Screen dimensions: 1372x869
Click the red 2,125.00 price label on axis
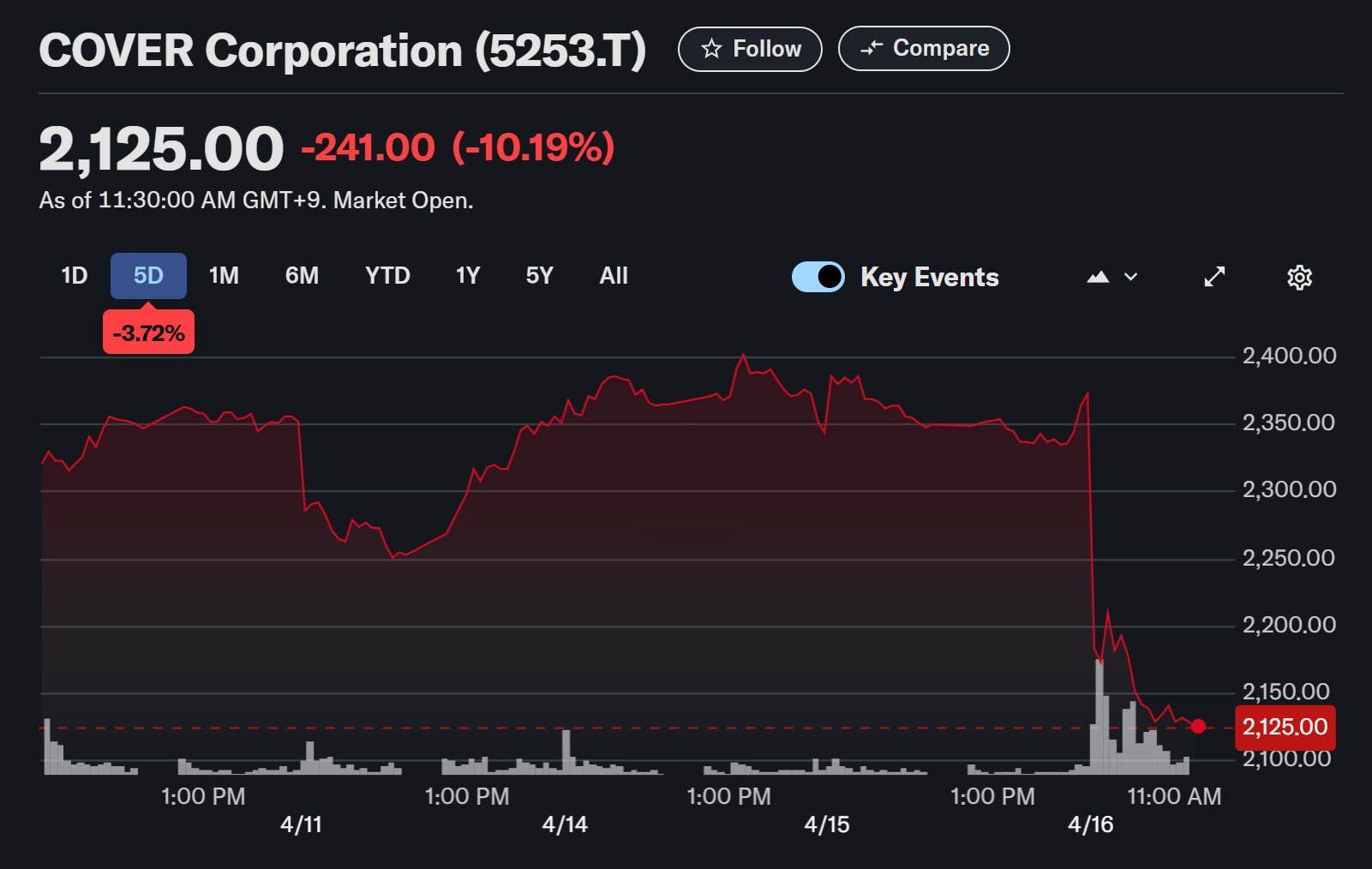pyautogui.click(x=1285, y=728)
